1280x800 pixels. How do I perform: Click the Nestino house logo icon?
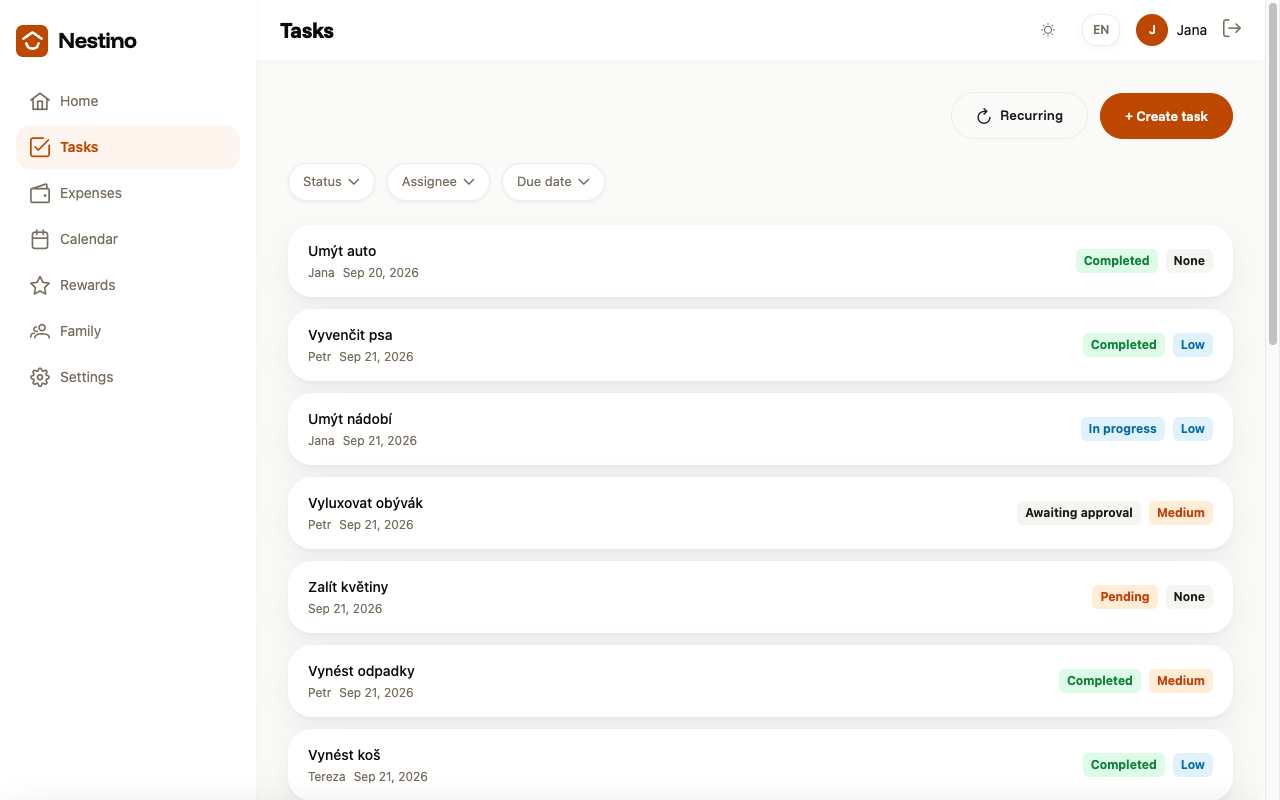click(x=32, y=41)
